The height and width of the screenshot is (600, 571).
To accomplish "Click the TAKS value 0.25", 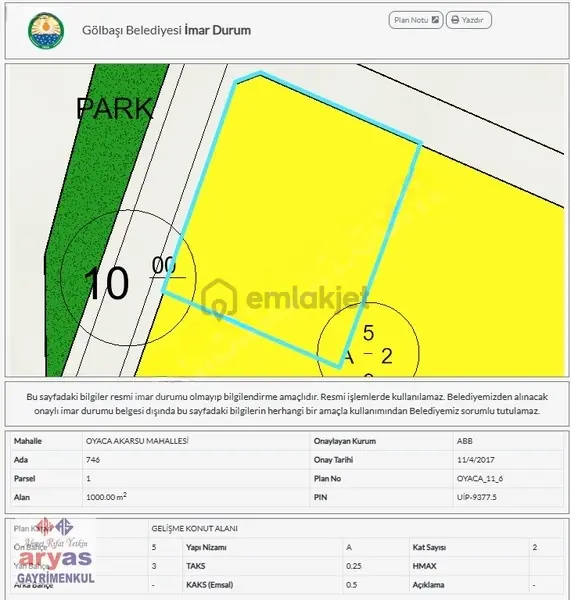I will [x=354, y=566].
